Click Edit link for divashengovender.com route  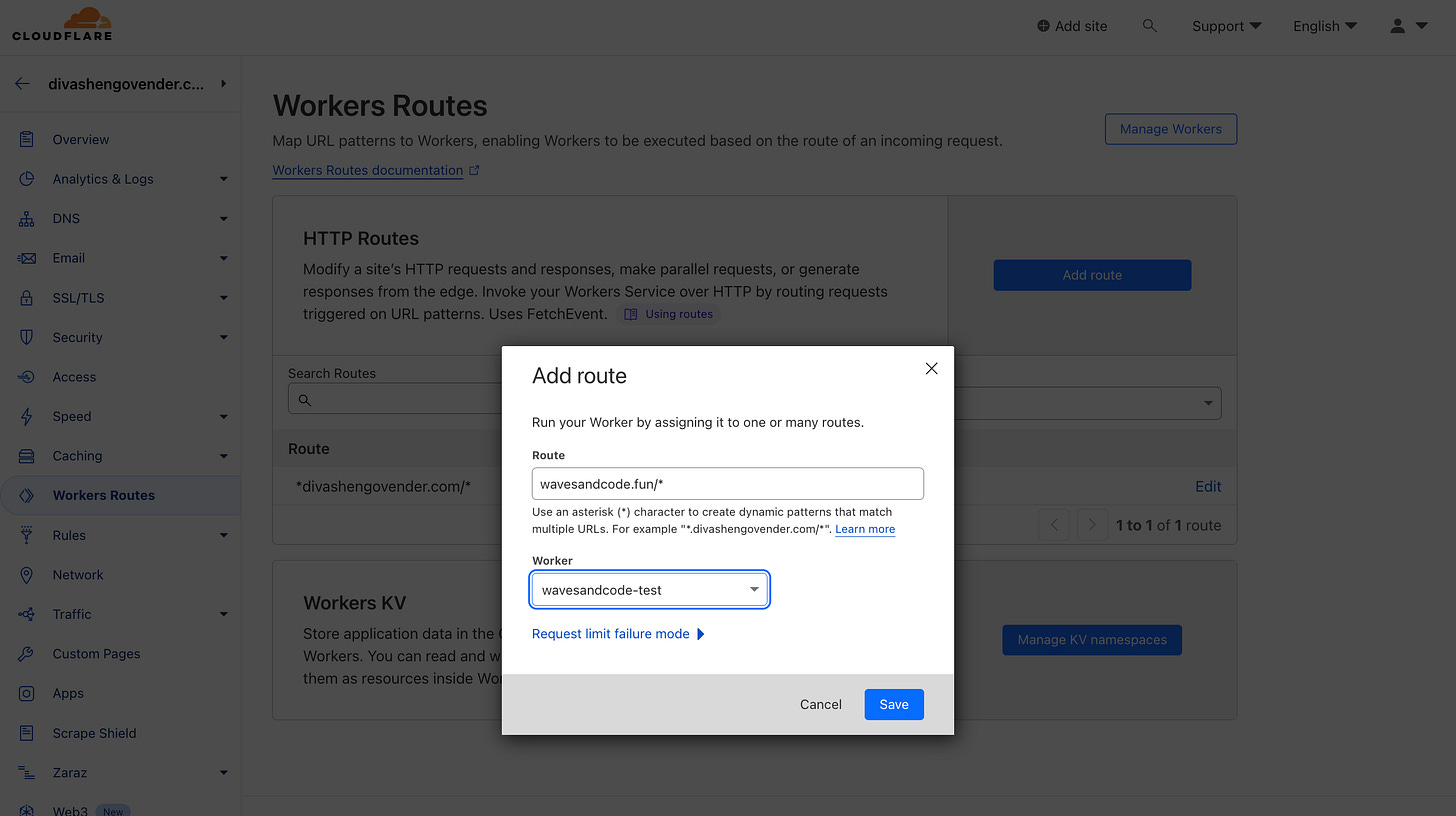(x=1208, y=486)
